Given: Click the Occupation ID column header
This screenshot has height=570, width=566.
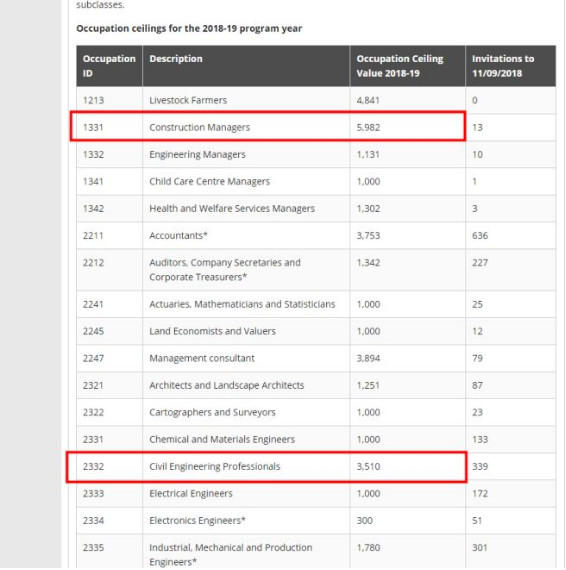Looking at the screenshot, I should click(109, 66).
